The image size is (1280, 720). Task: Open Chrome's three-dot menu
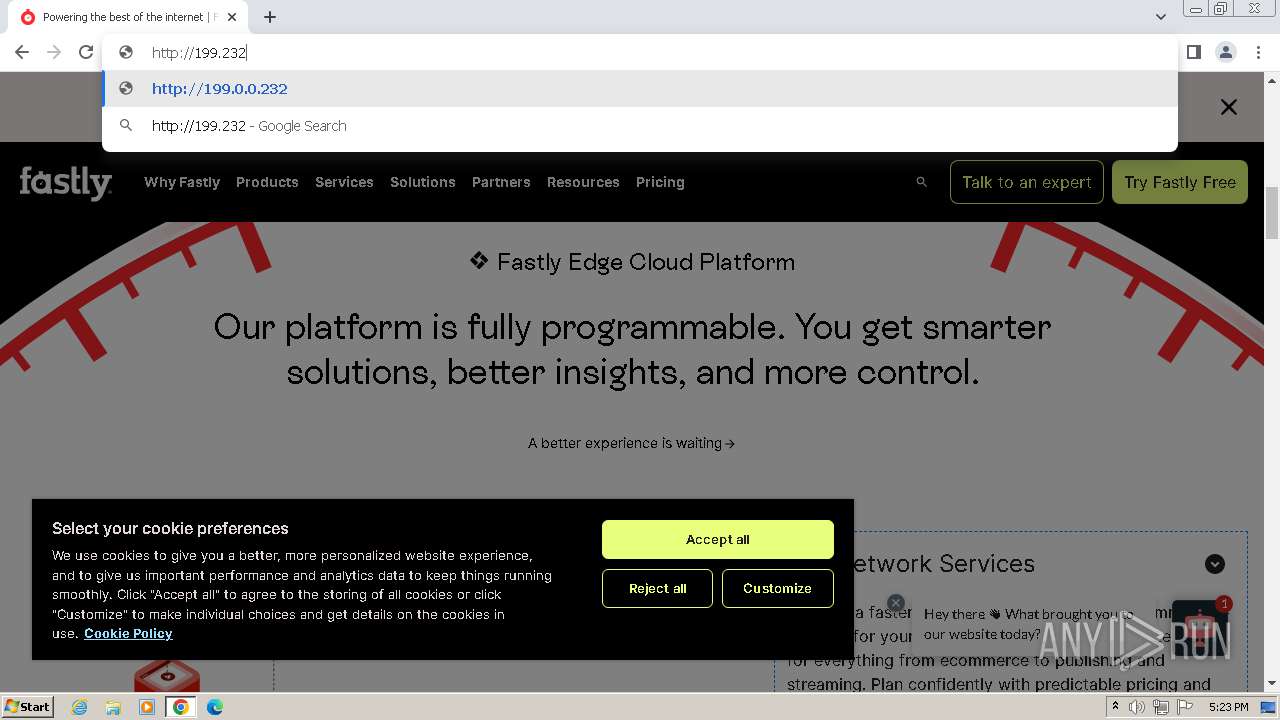coord(1258,52)
